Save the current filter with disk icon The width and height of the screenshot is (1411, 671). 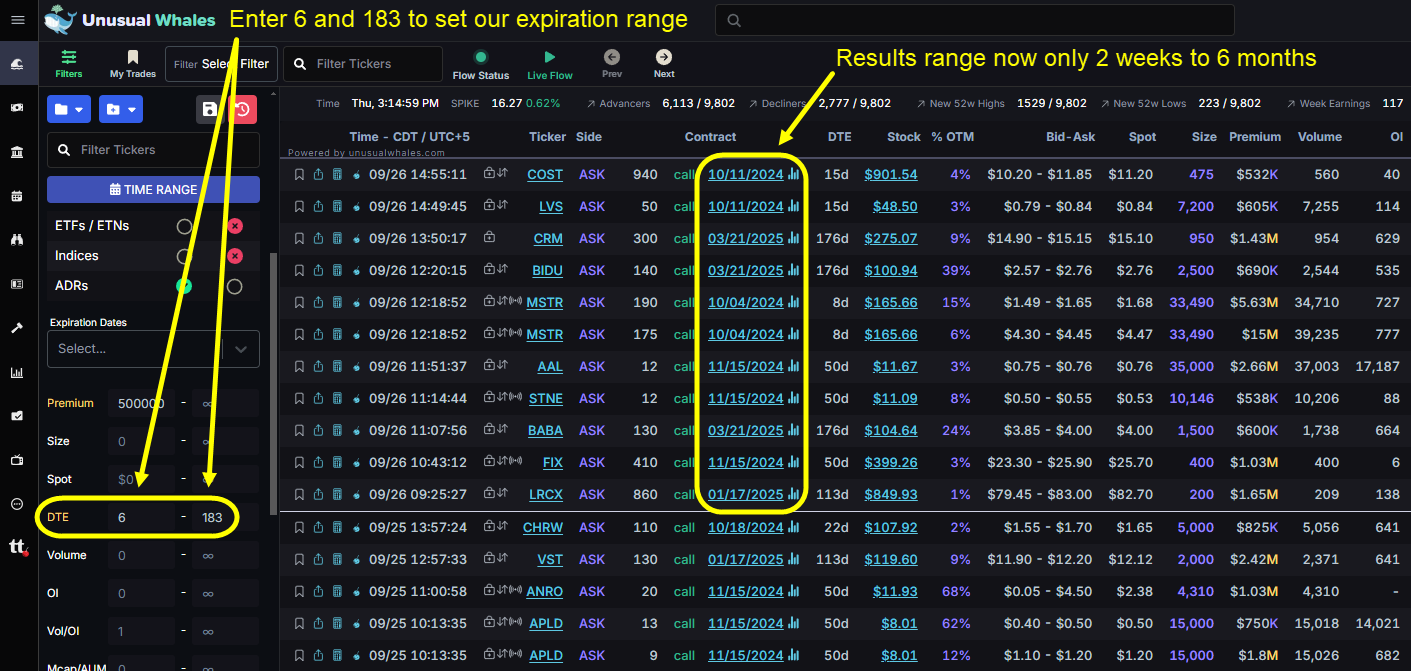click(210, 109)
